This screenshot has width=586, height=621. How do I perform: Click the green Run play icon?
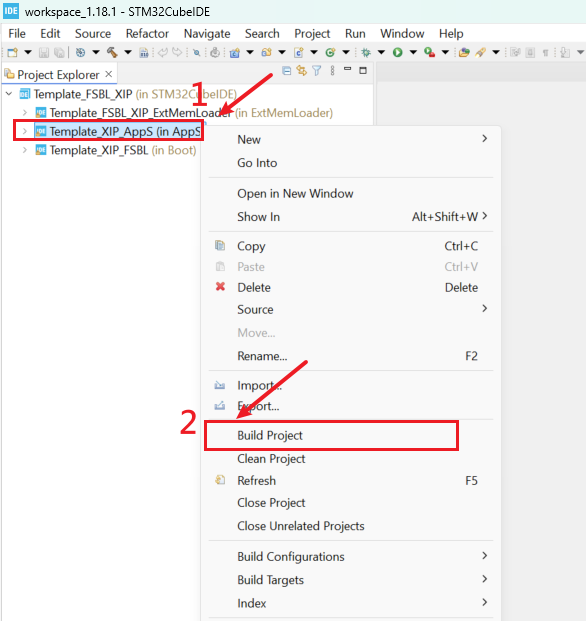tap(398, 52)
